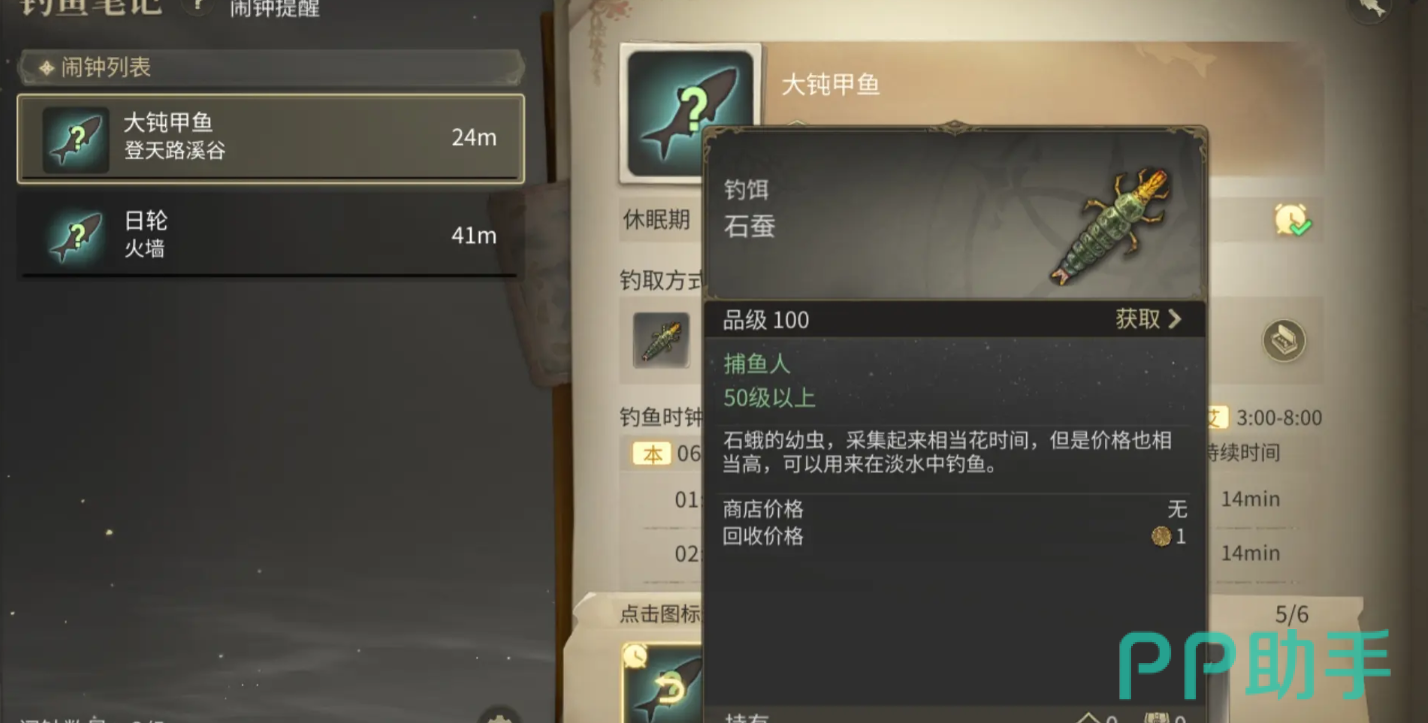
Task: Click the 5/6 alarm count label
Action: 1291,614
